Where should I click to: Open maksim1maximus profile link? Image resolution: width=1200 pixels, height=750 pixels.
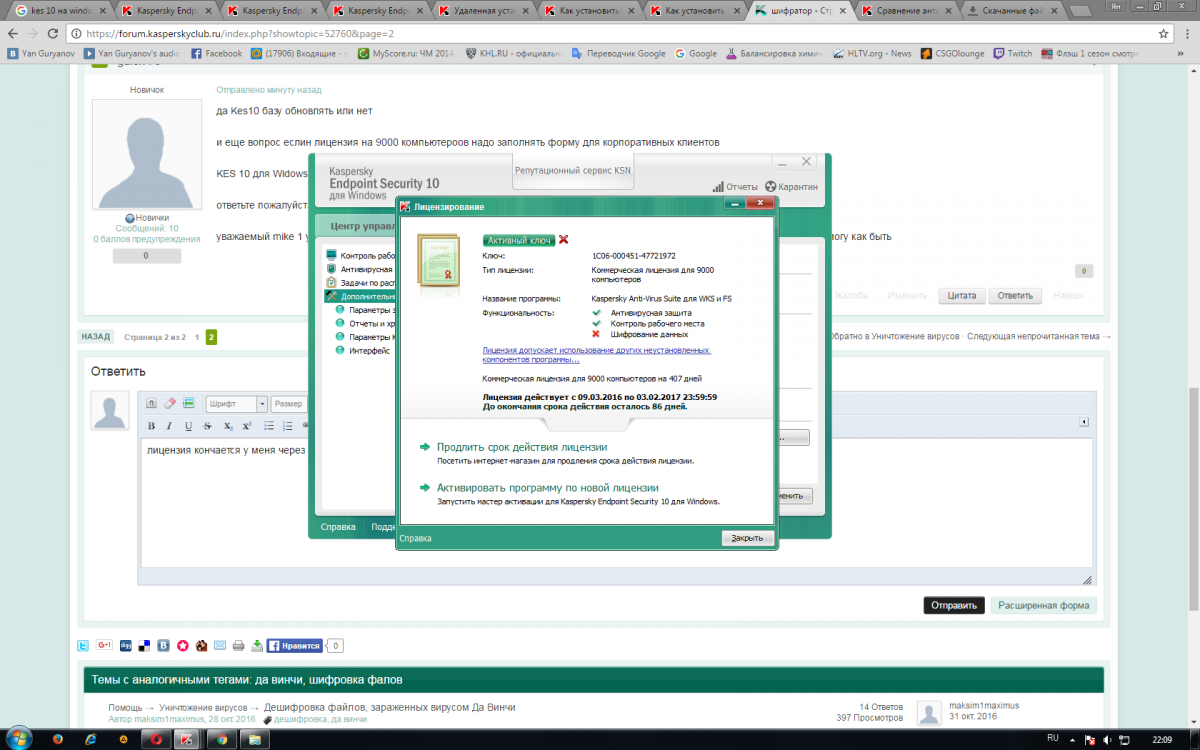pyautogui.click(x=984, y=705)
